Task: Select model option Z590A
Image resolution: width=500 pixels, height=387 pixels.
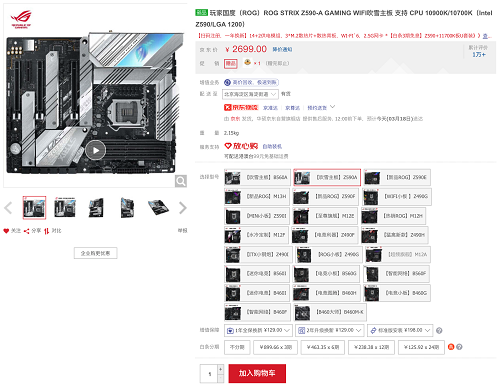Action: [327, 177]
